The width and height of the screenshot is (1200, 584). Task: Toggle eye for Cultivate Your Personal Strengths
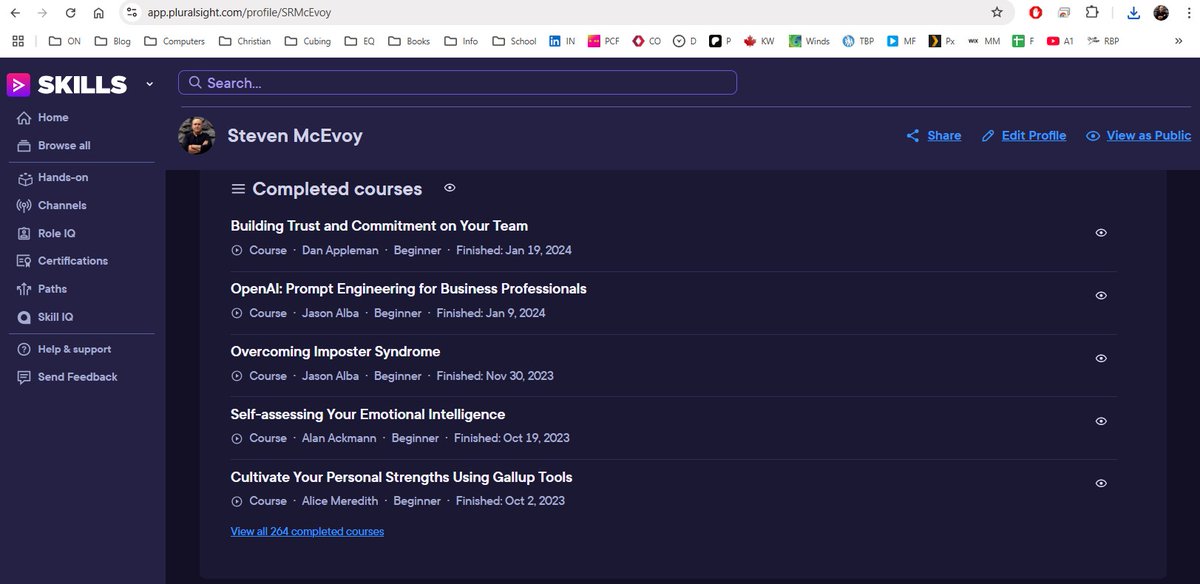(1101, 484)
